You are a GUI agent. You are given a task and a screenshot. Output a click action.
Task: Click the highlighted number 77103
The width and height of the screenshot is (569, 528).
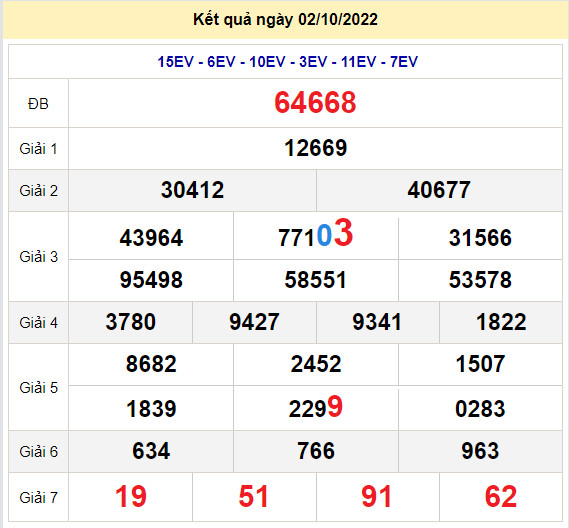click(x=315, y=233)
